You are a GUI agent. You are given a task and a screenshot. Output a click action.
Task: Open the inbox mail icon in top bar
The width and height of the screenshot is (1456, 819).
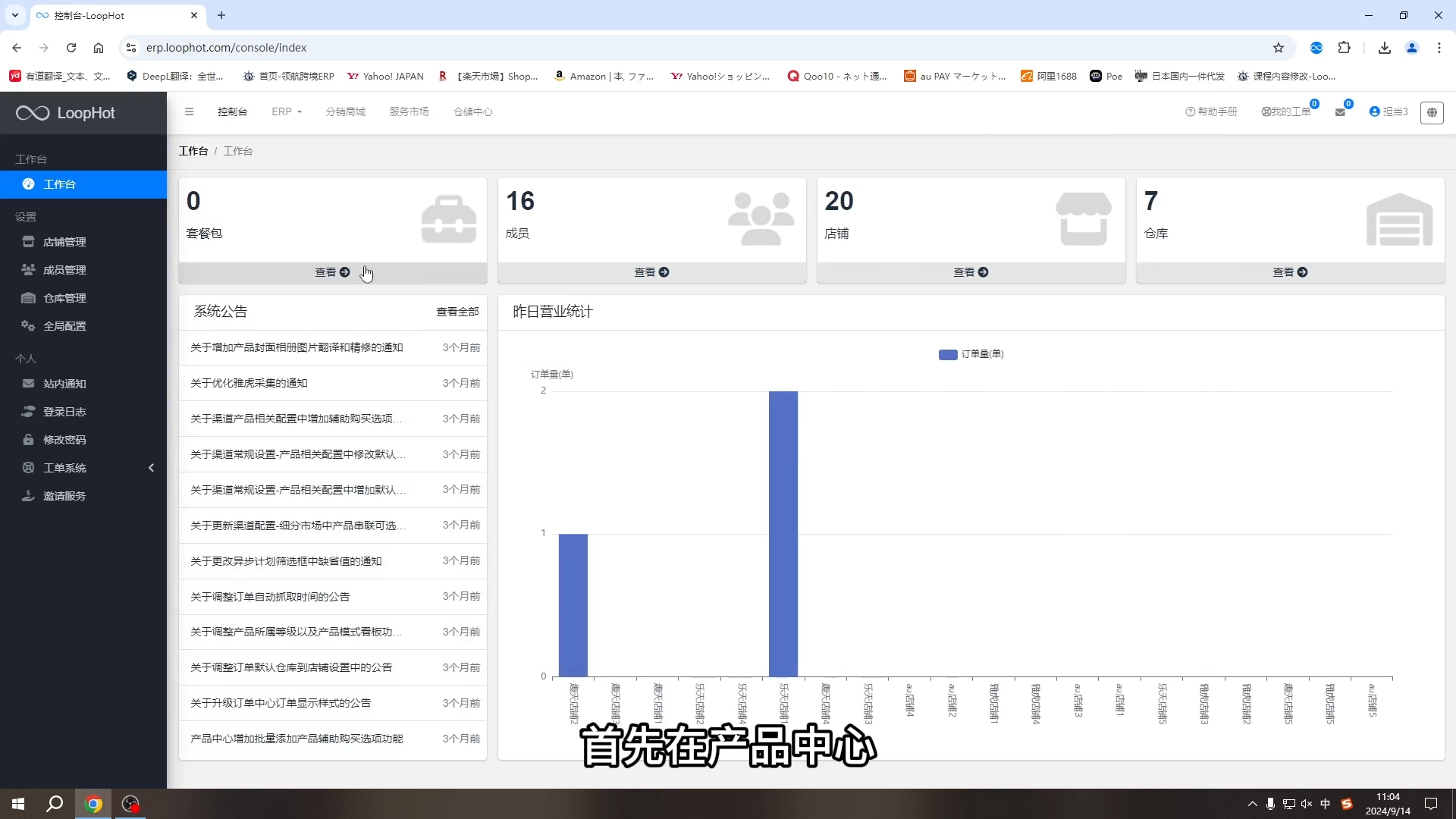coord(1342,111)
